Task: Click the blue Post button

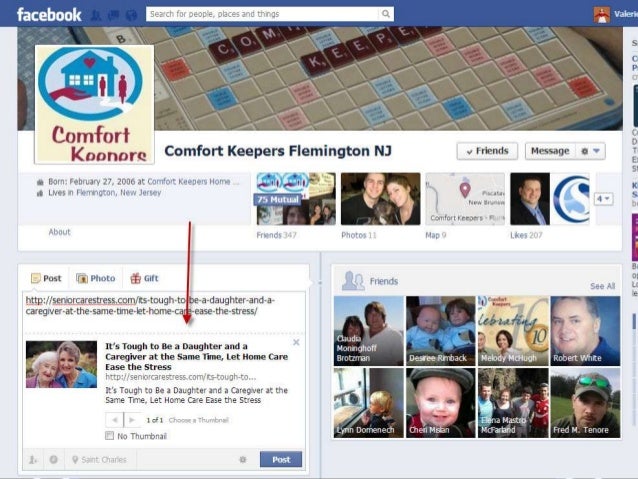Action: (x=281, y=459)
